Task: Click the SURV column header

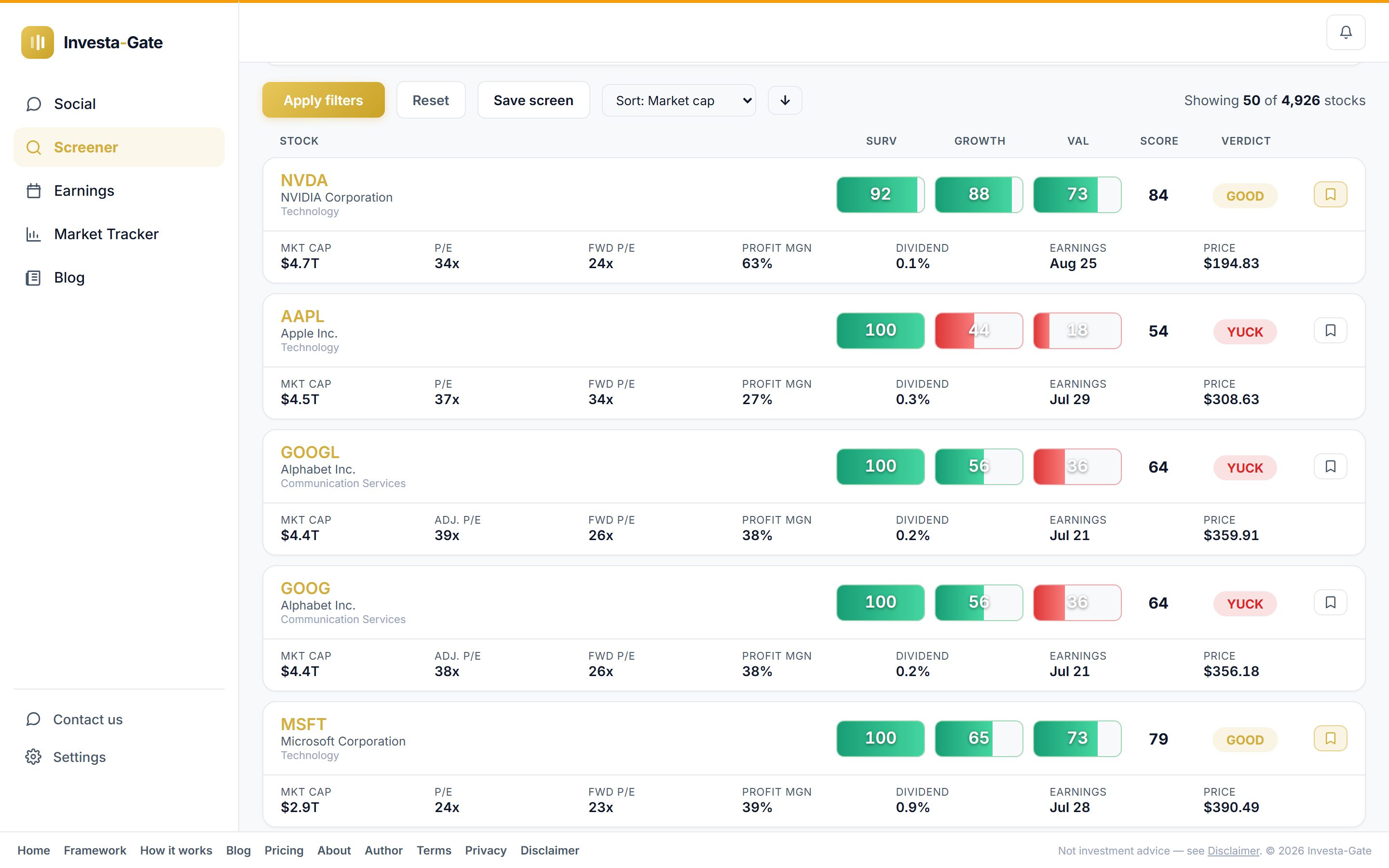Action: (881, 141)
